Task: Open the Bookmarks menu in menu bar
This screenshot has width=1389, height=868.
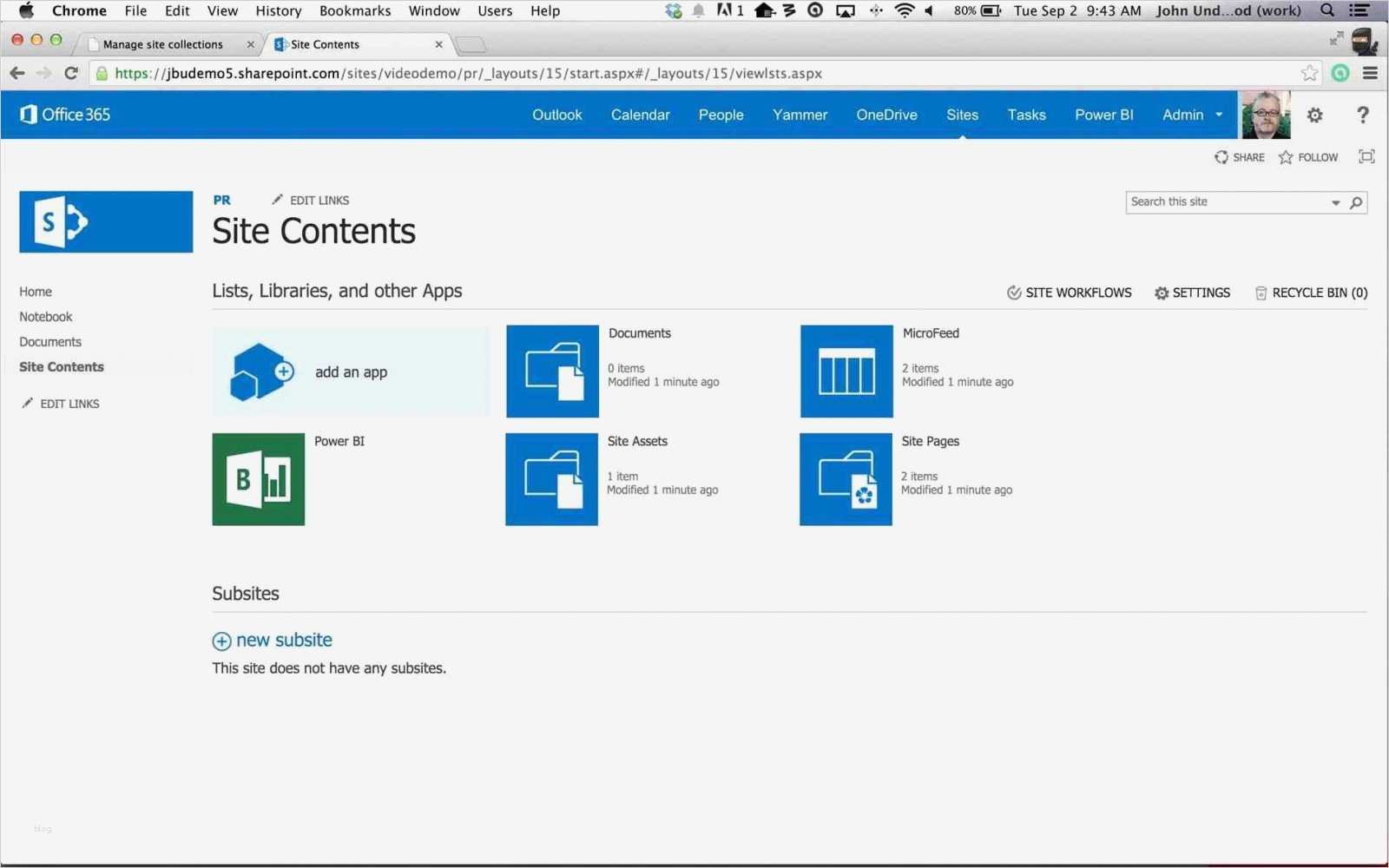Action: coord(354,11)
